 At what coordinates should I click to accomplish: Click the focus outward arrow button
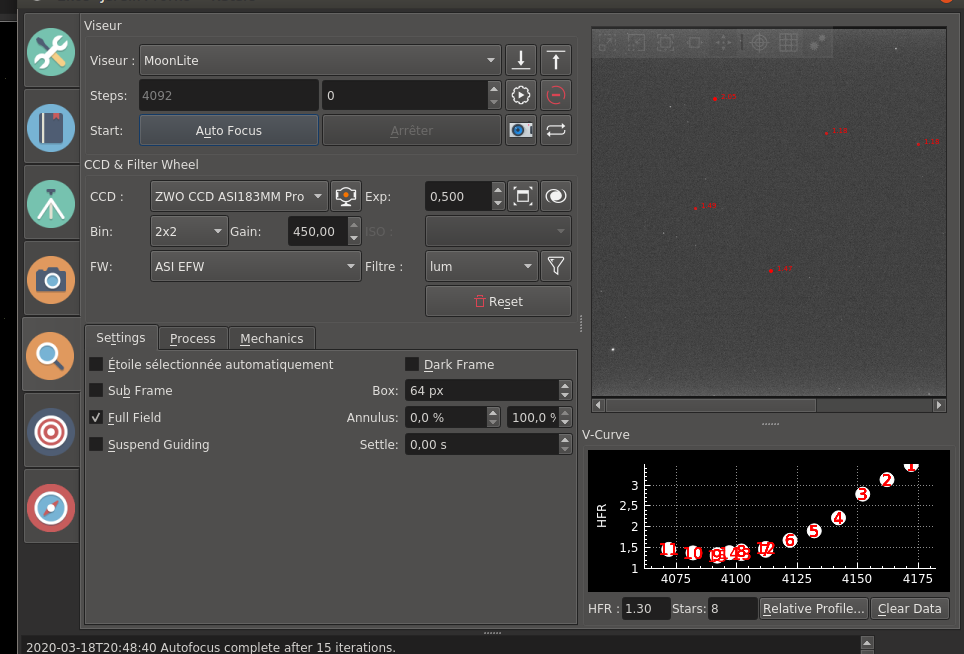(556, 60)
